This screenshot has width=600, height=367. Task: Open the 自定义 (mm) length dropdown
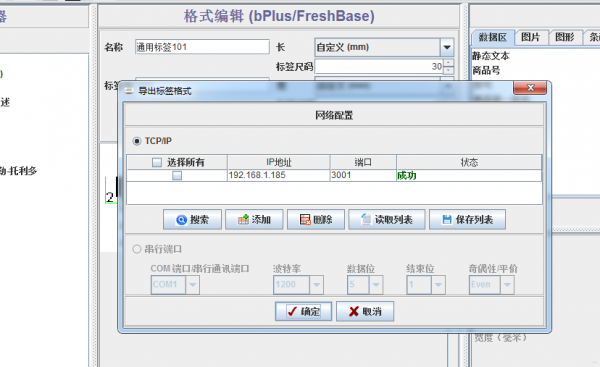tap(447, 47)
